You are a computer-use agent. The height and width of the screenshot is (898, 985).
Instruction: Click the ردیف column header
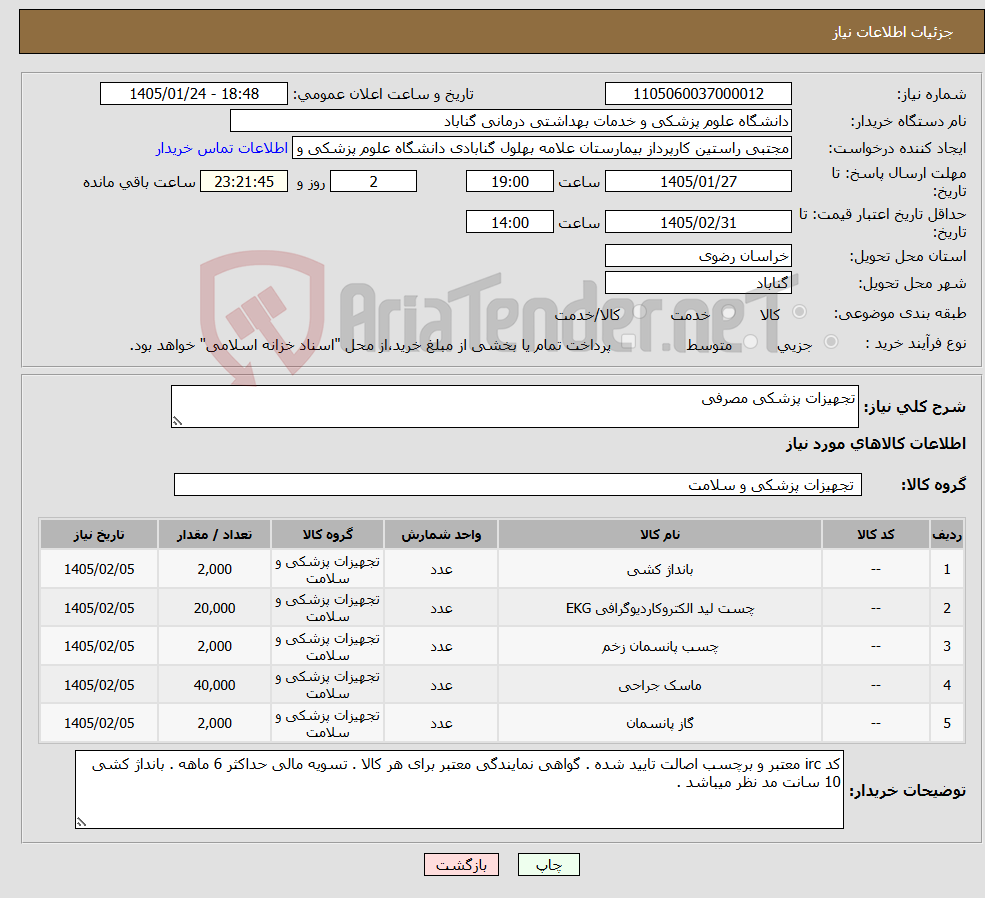click(947, 534)
